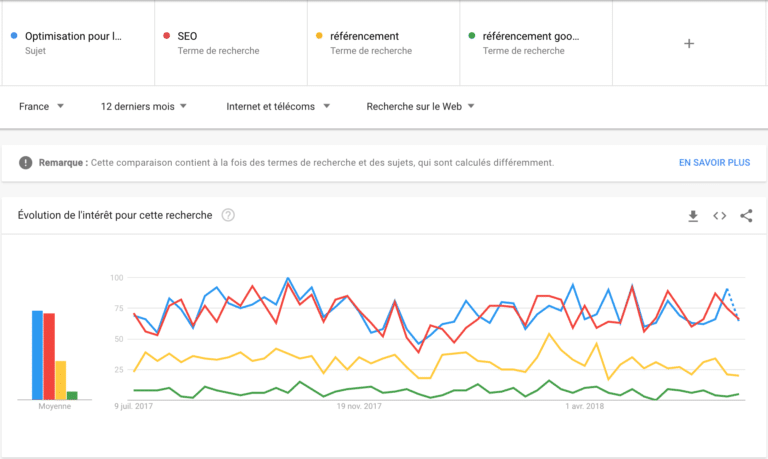The height and width of the screenshot is (459, 768).
Task: Click the EN SAVOIR PLUS link
Action: [714, 162]
